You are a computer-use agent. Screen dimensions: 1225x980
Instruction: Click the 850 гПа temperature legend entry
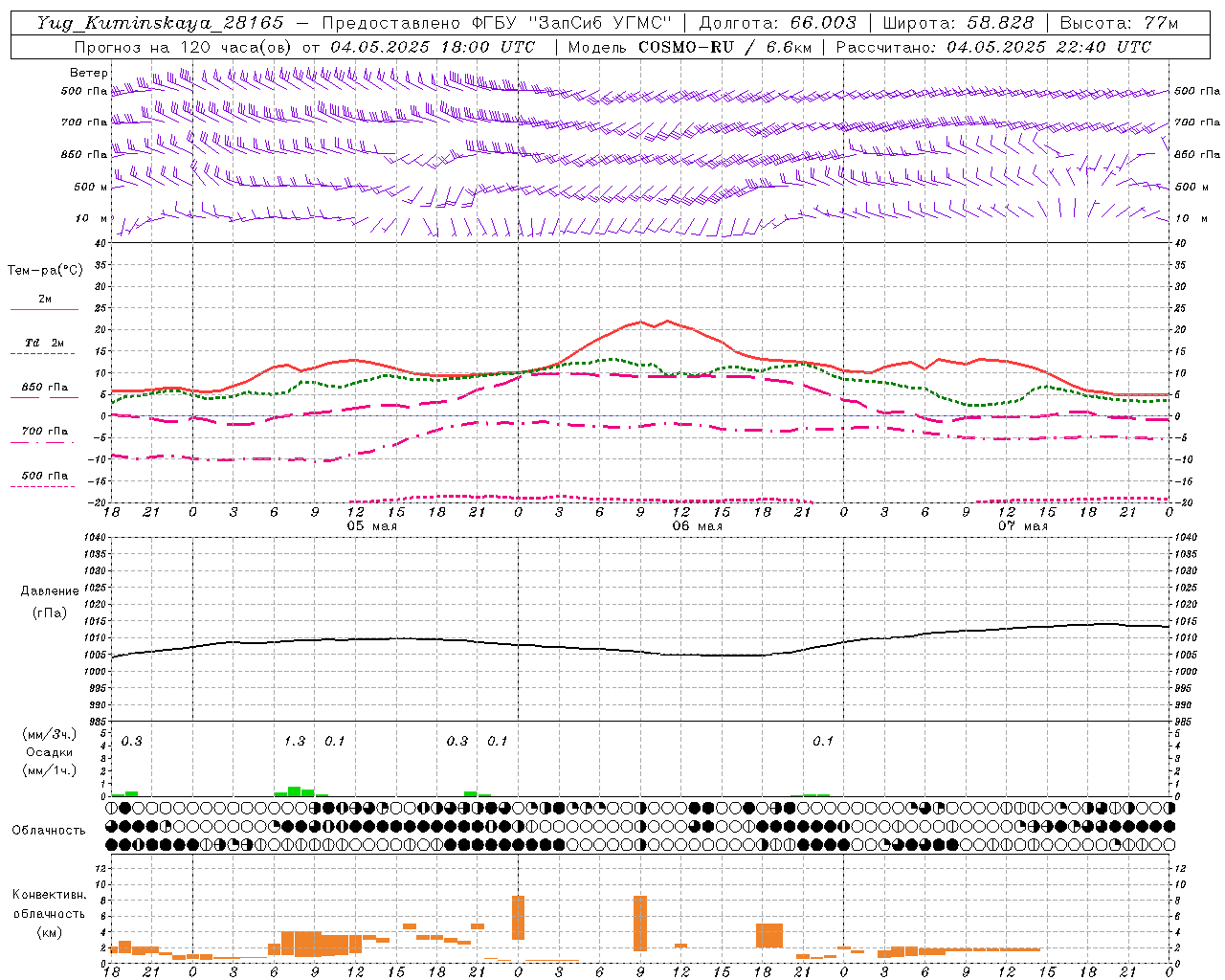45,388
